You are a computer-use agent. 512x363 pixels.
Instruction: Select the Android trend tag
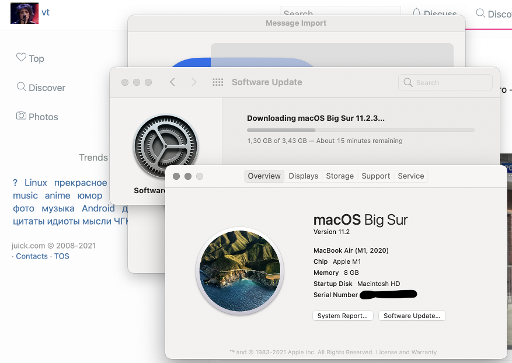click(98, 208)
